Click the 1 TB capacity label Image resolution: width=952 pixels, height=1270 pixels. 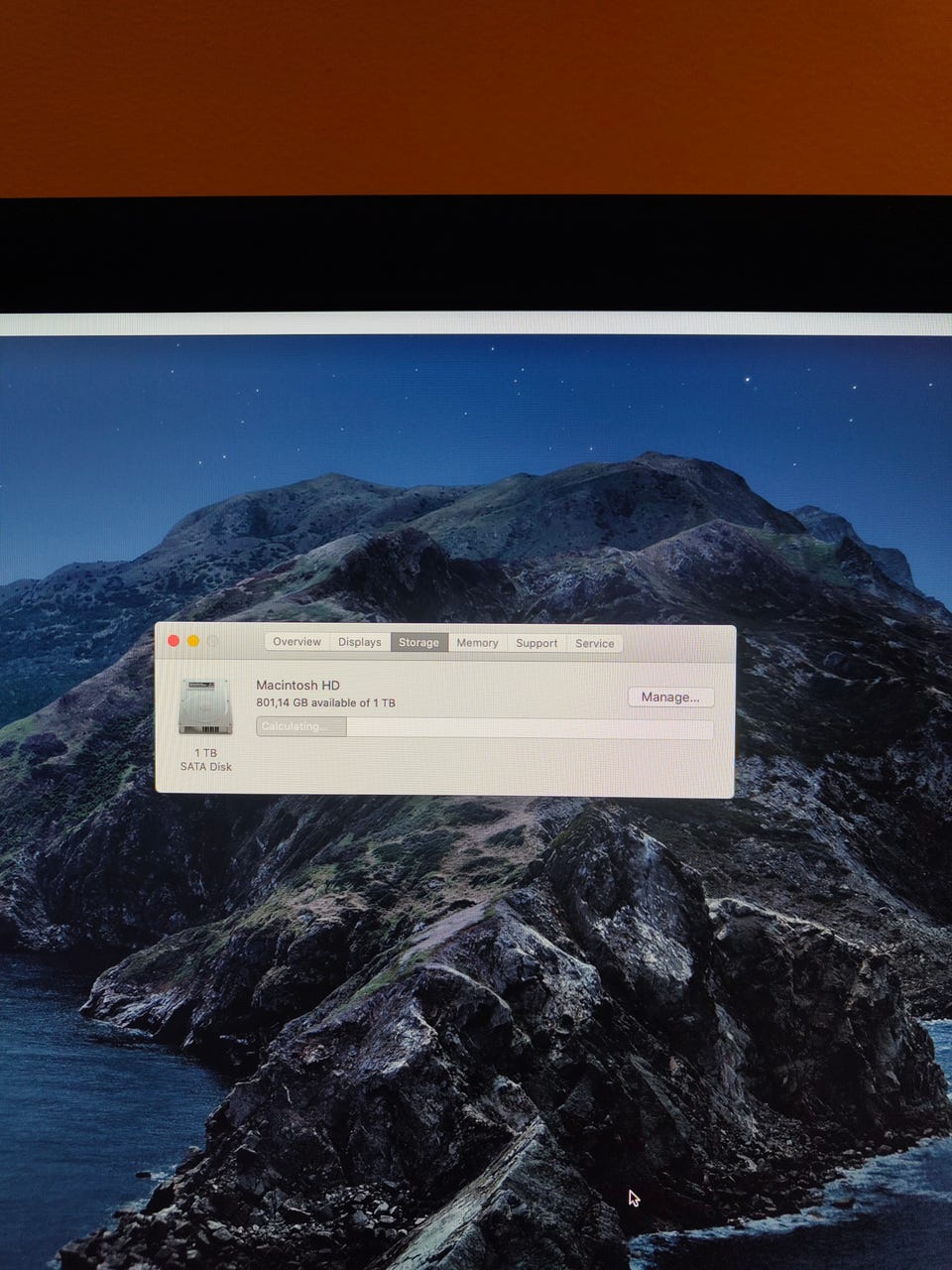205,753
